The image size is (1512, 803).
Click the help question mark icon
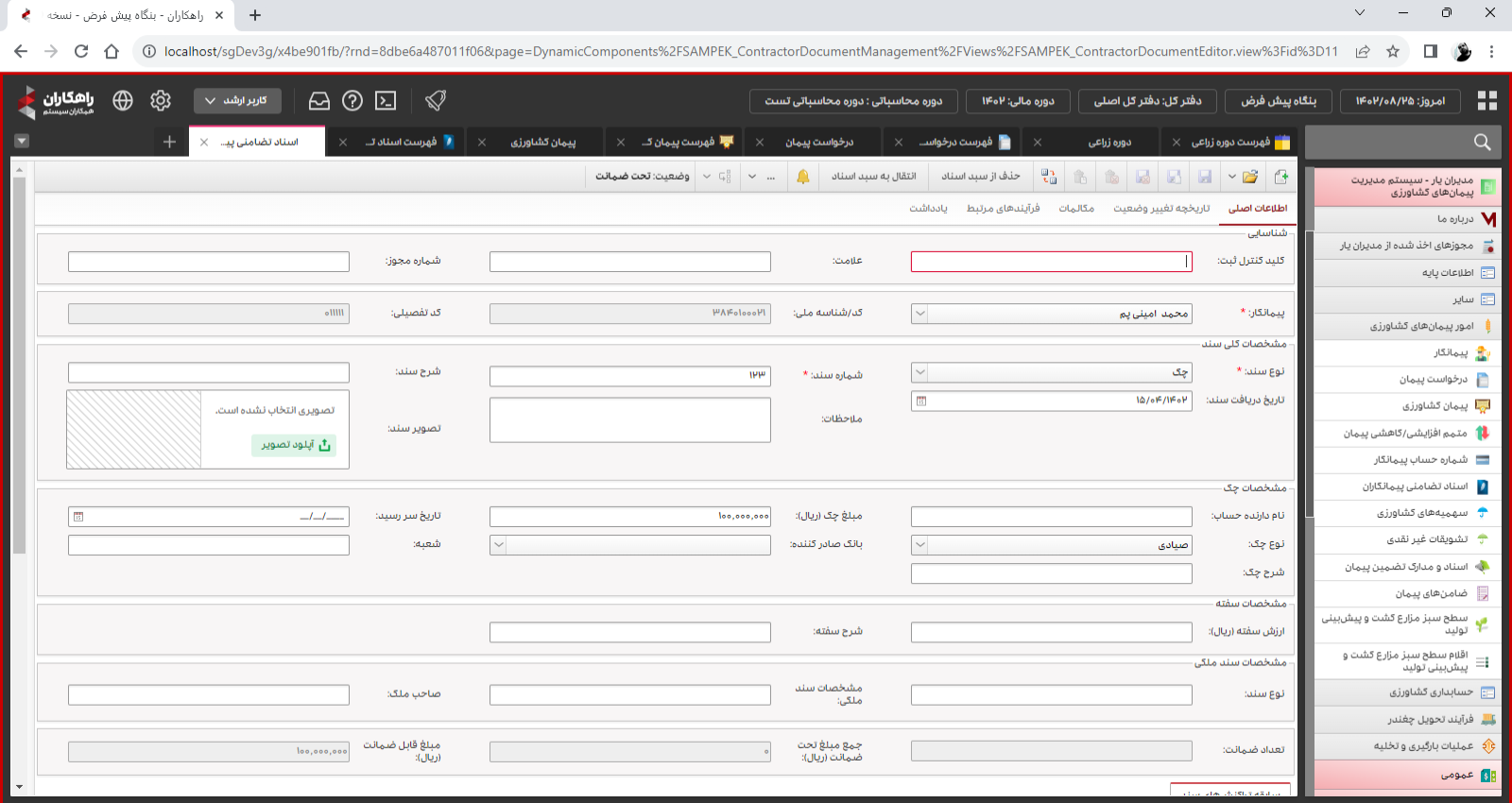[x=352, y=100]
